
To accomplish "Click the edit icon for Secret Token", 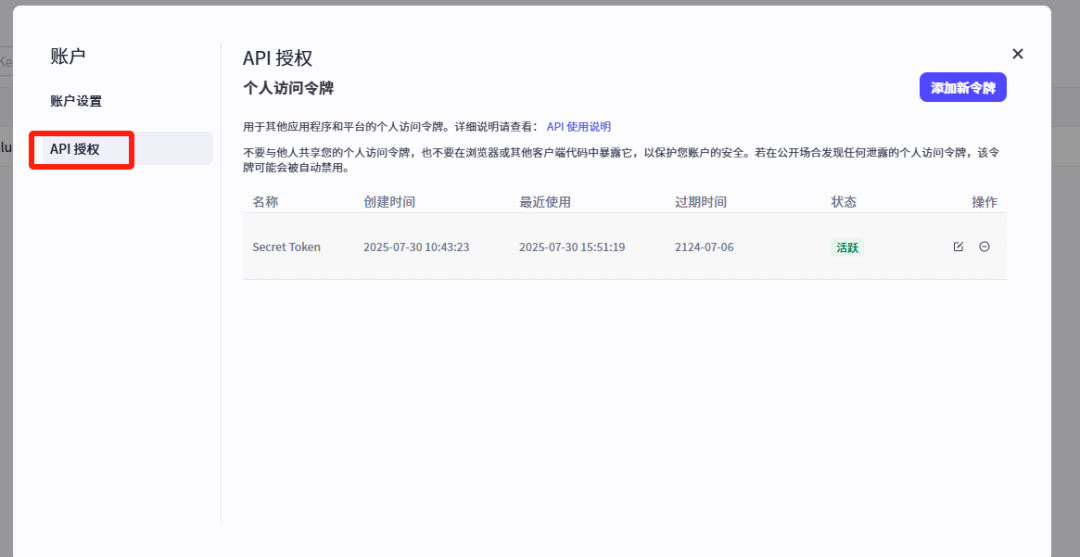I will (958, 247).
